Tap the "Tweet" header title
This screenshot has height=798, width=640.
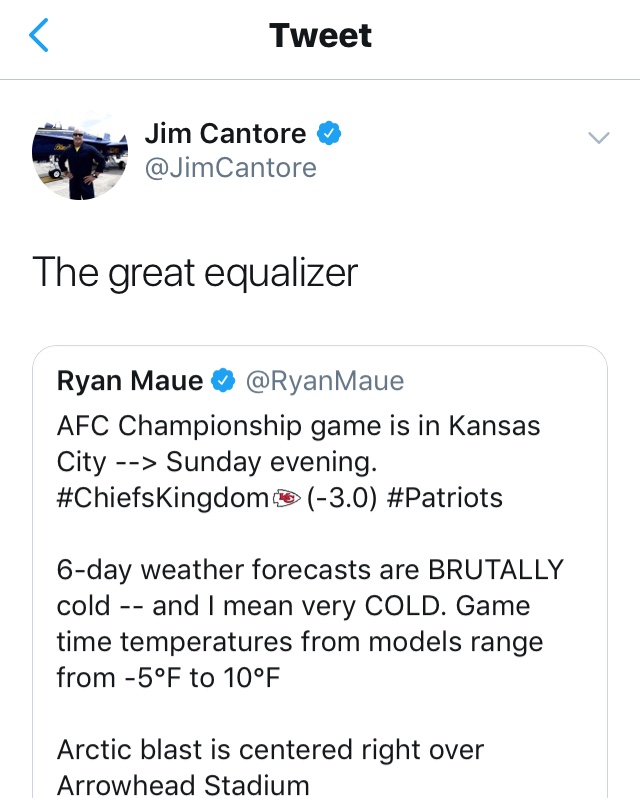click(320, 37)
